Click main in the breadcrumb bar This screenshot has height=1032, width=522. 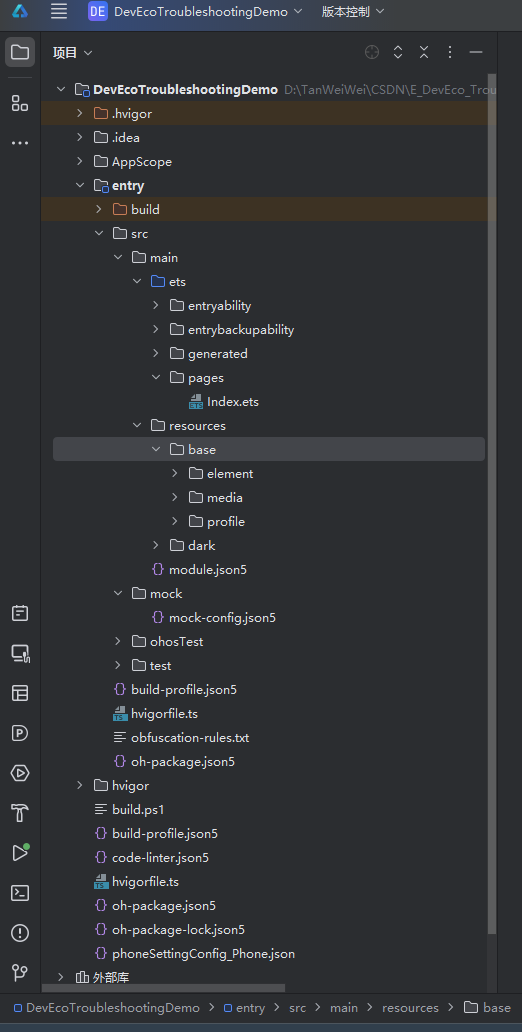[344, 1008]
